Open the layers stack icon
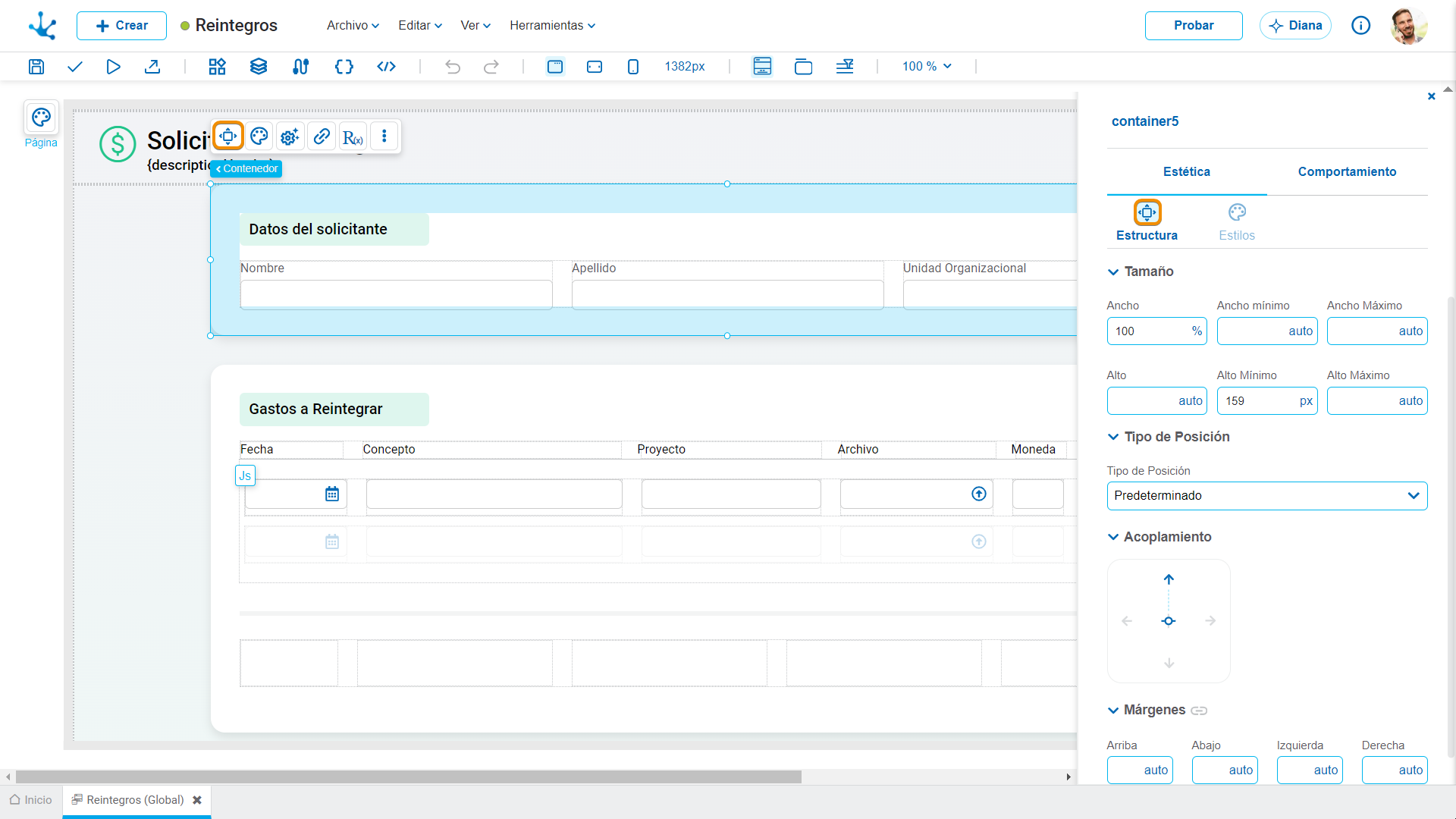The width and height of the screenshot is (1456, 819). 259,67
